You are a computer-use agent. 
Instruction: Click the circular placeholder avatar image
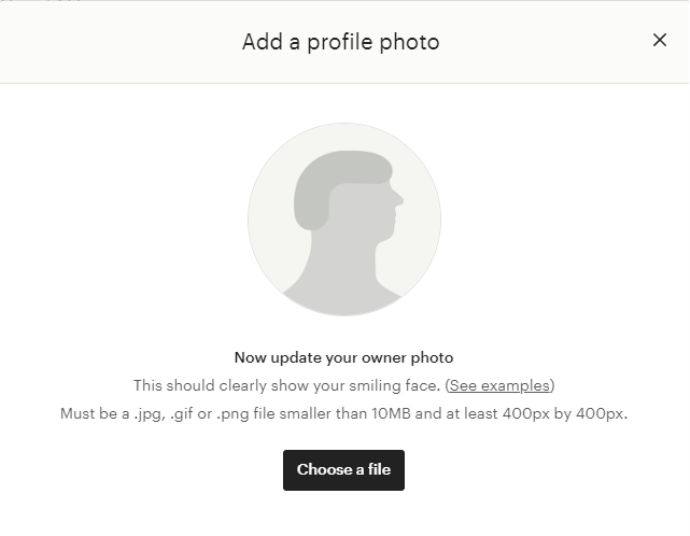pos(344,219)
